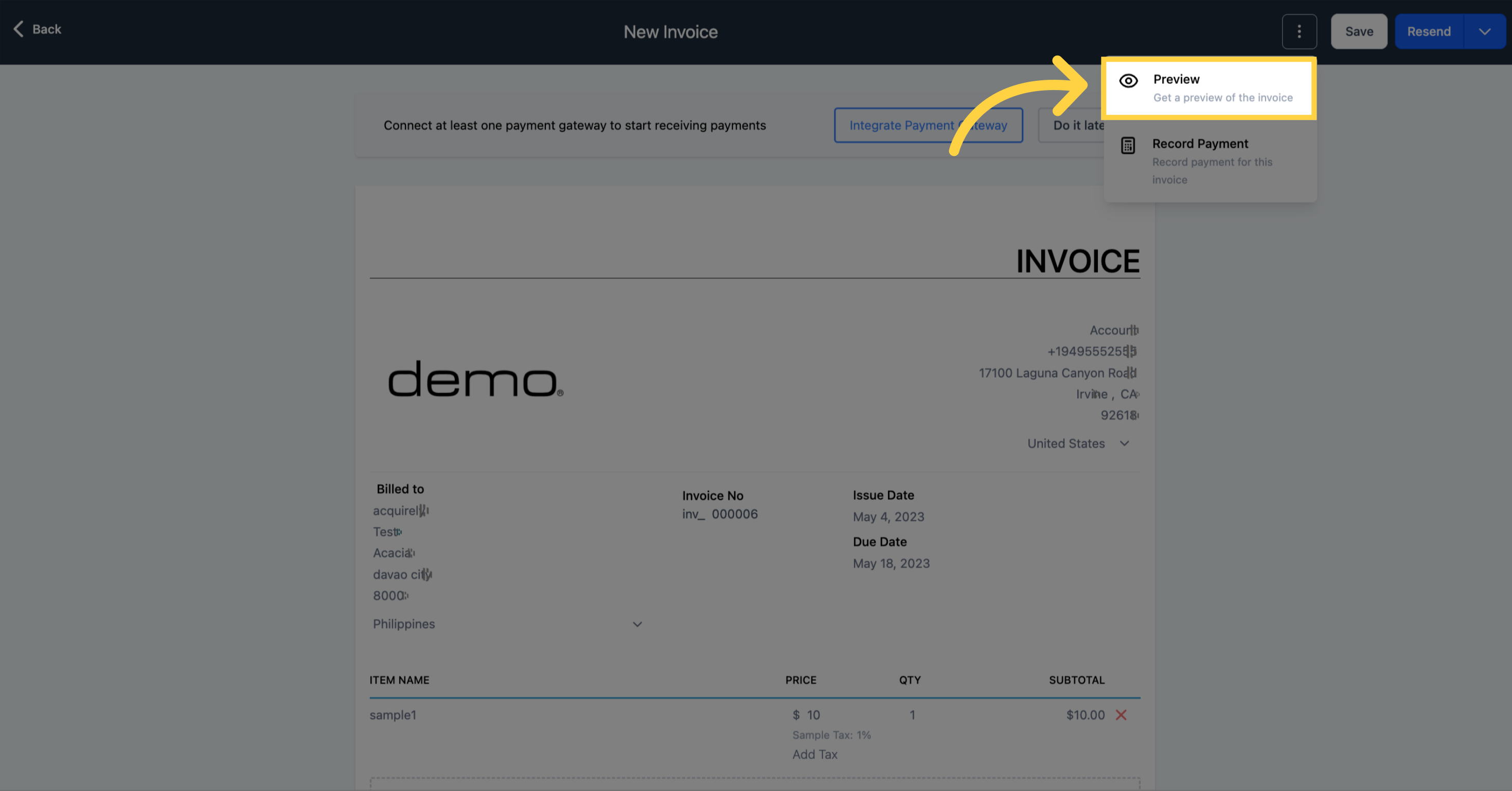Viewport: 1512px width, 791px height.
Task: Edit the invoice number inv_ 000006
Action: click(x=720, y=515)
